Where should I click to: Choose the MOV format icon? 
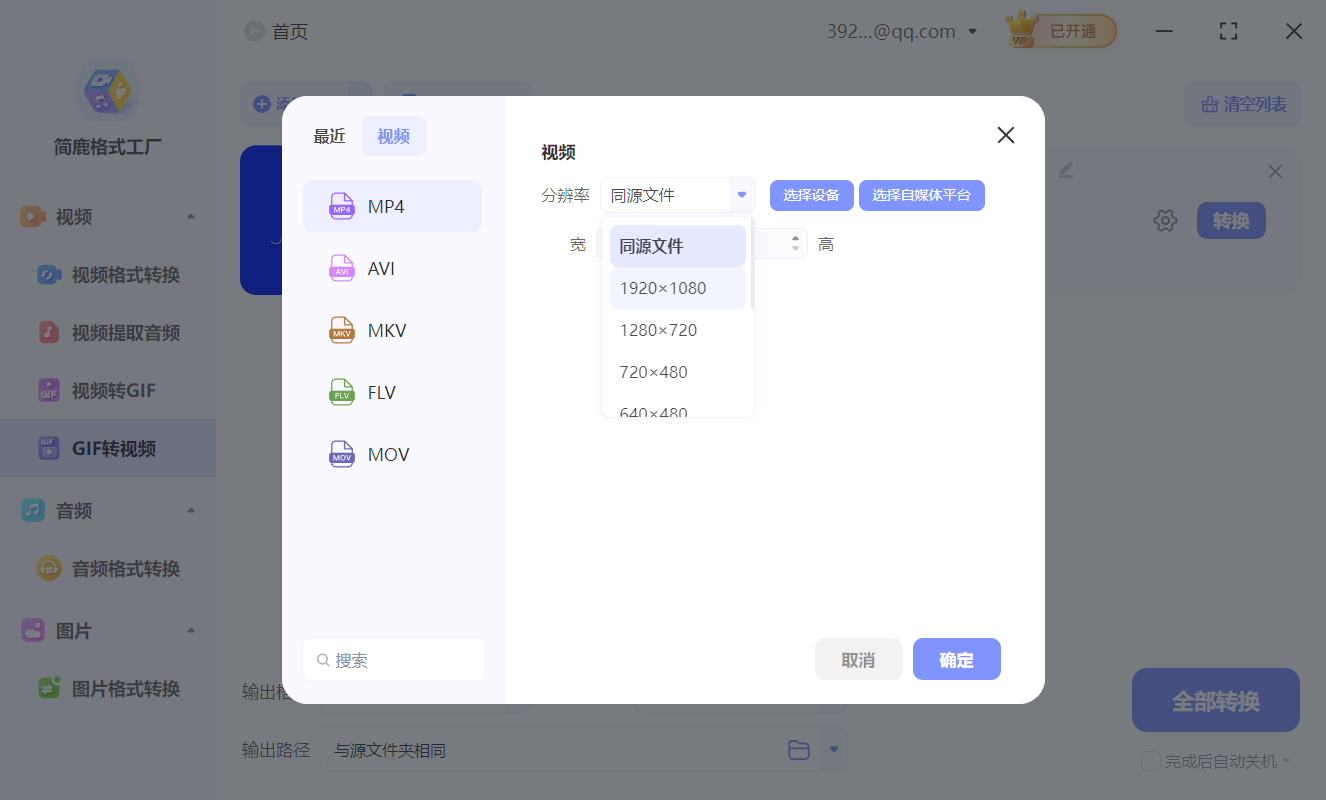(x=342, y=454)
